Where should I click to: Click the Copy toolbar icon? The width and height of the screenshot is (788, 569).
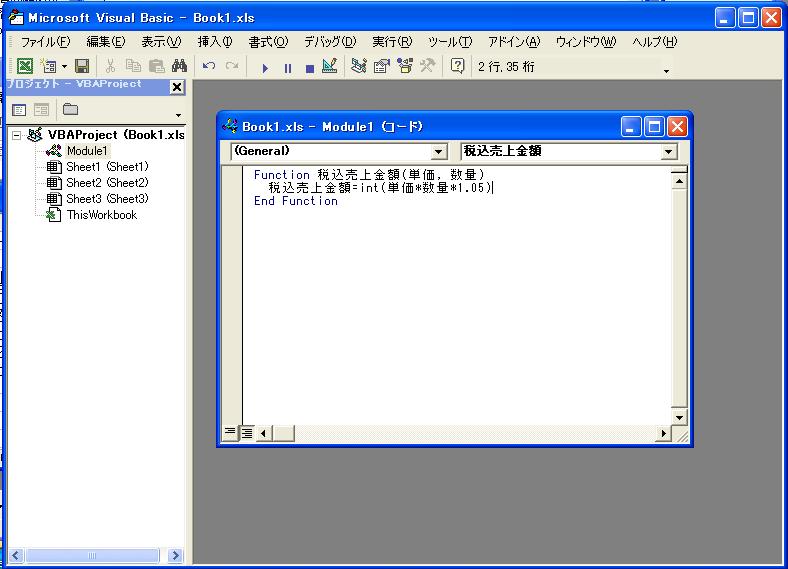[133, 66]
